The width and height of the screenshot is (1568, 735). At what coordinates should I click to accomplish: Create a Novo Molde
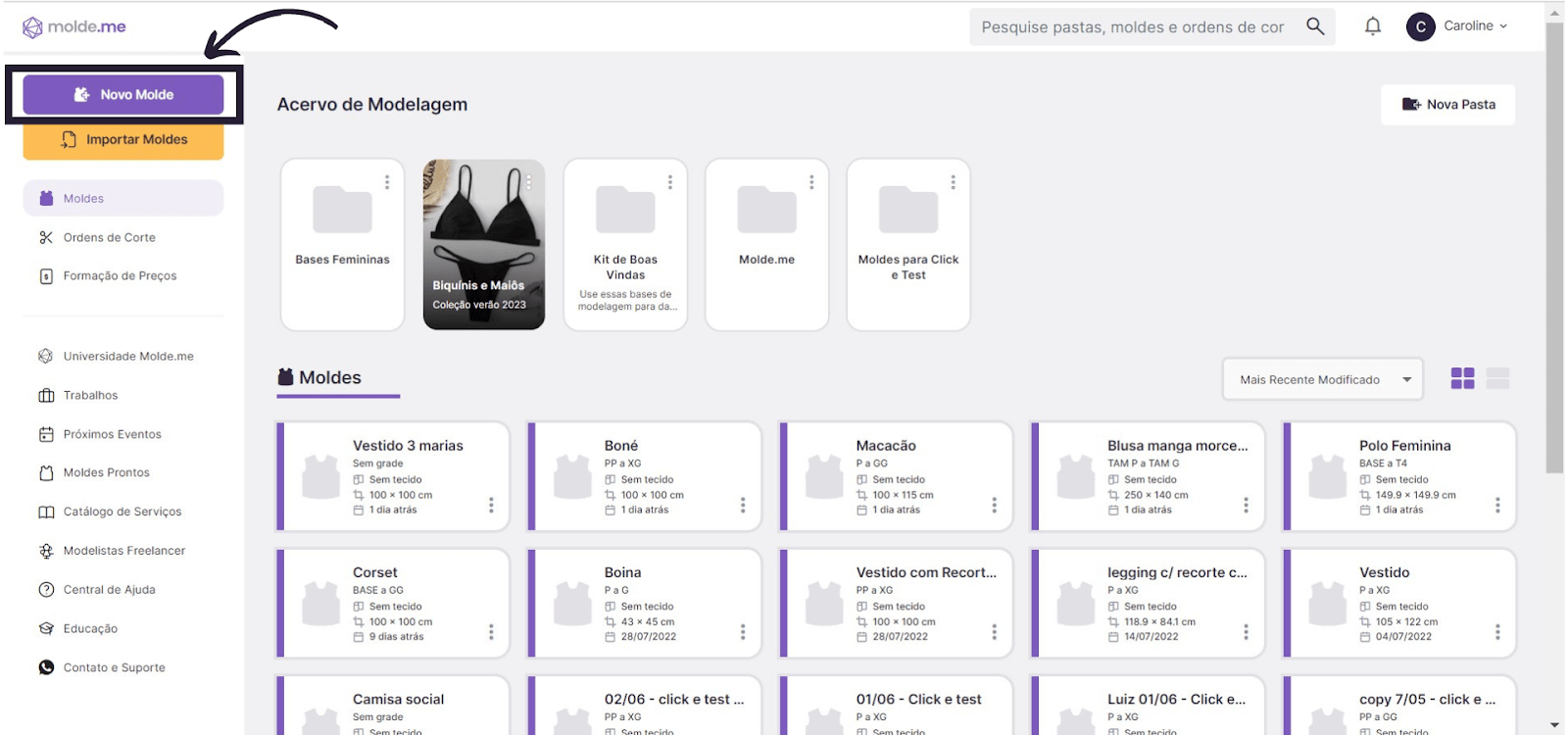tap(123, 94)
